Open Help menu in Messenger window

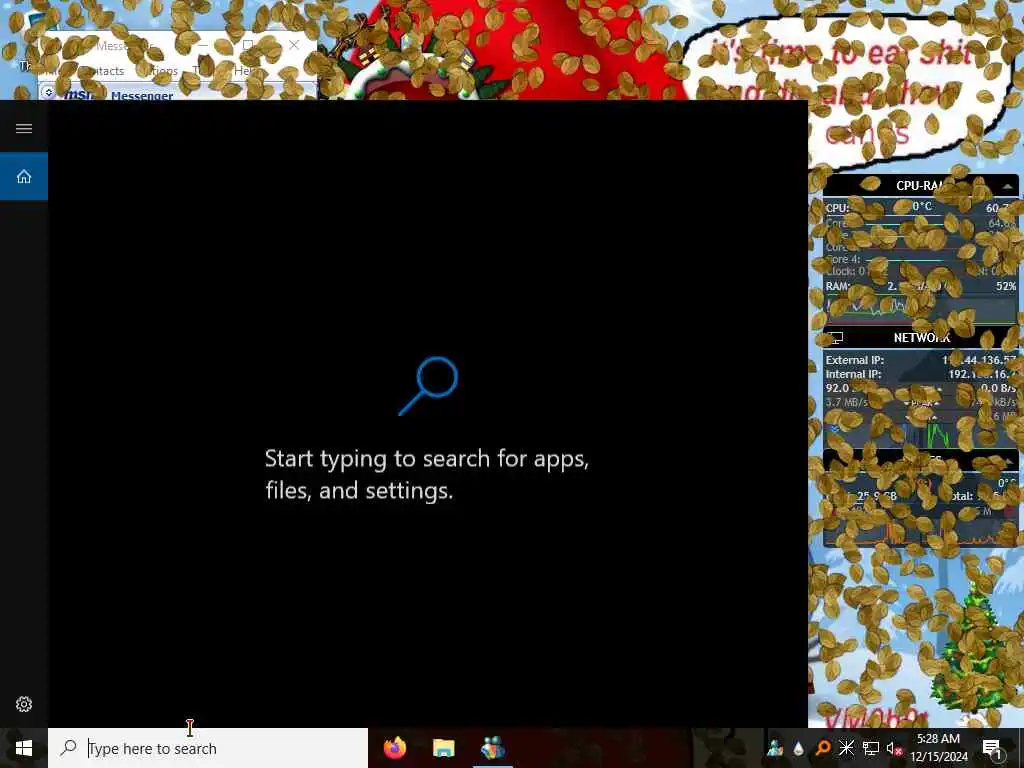click(243, 71)
